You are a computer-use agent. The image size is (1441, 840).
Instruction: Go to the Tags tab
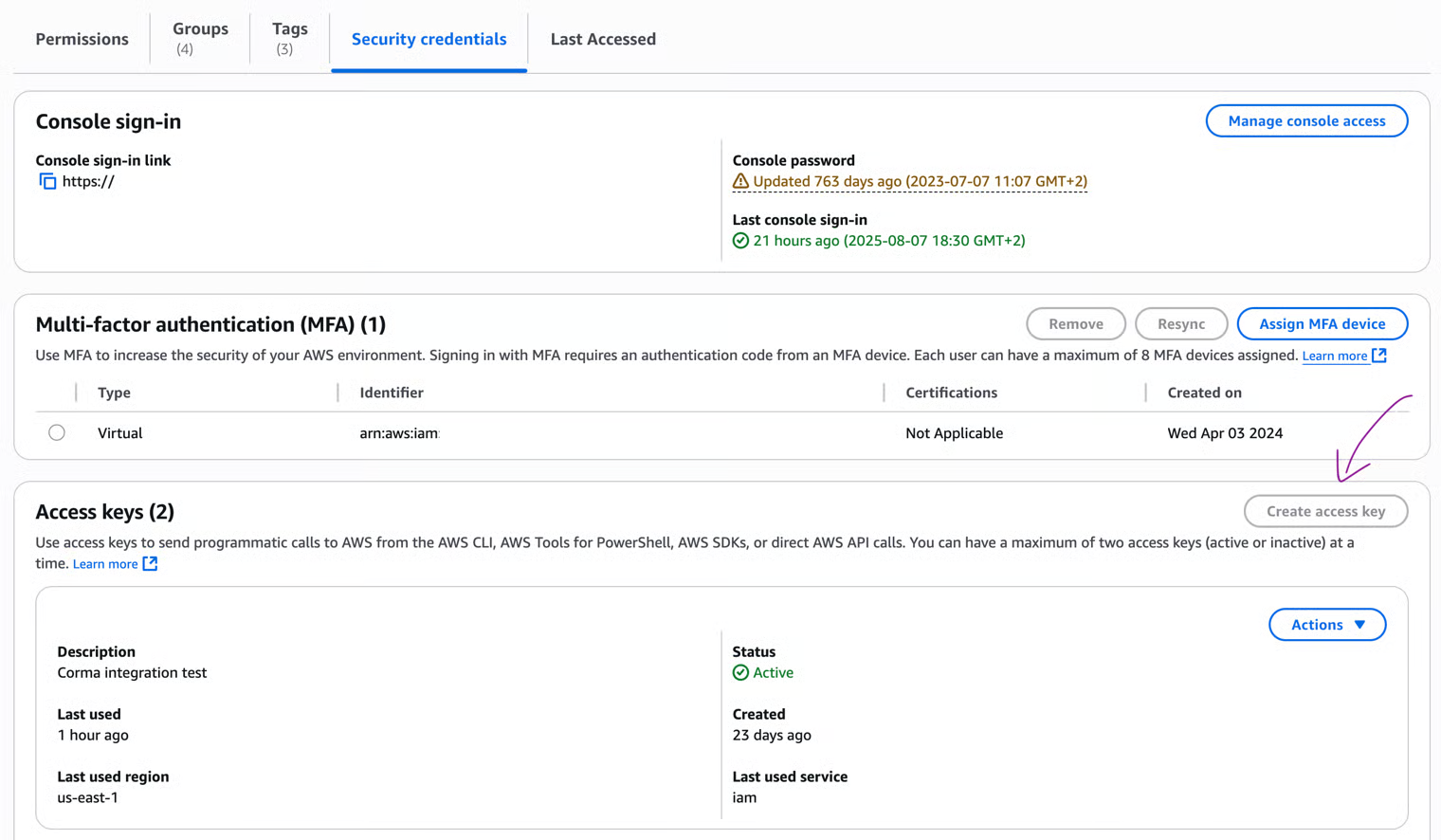coord(289,38)
